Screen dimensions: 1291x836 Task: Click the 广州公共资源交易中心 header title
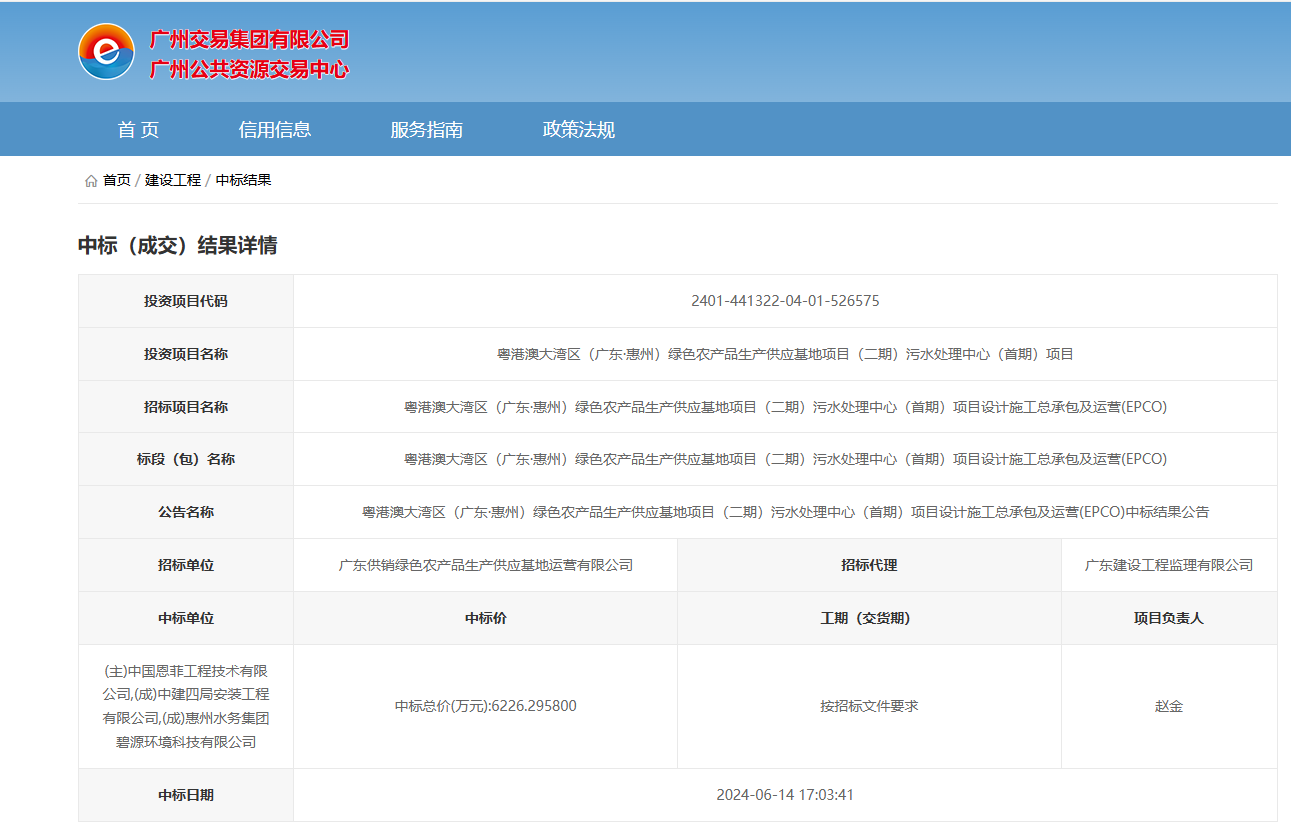click(249, 70)
